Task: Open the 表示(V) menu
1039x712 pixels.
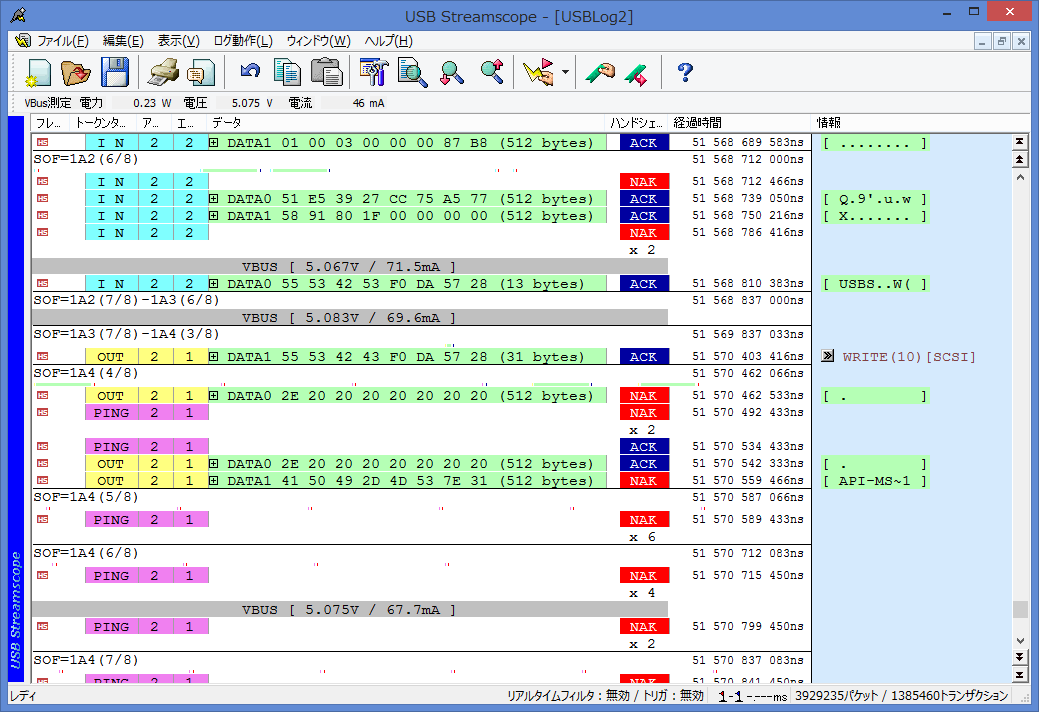Action: point(179,41)
